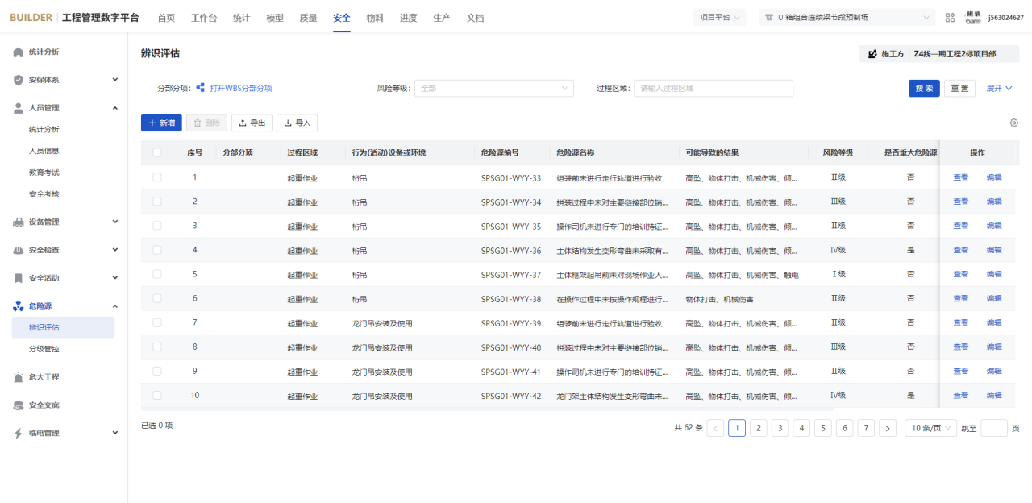Click the siren icon beside 危大工程

click(x=19, y=377)
